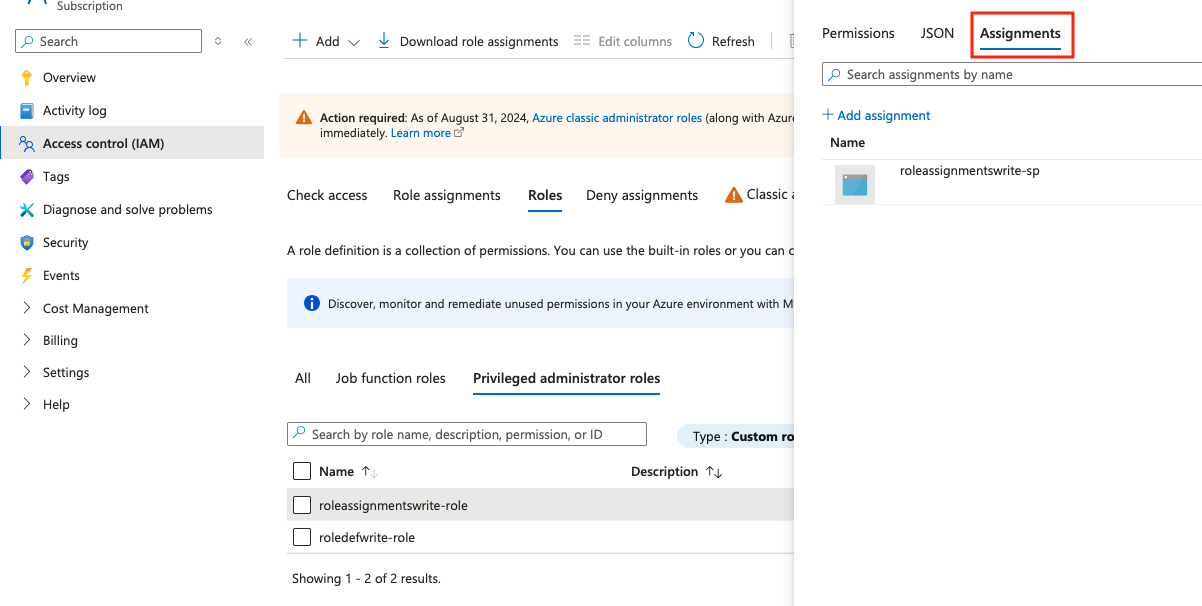
Task: Click the up/down arrows icon beside sidebar search
Action: point(219,41)
